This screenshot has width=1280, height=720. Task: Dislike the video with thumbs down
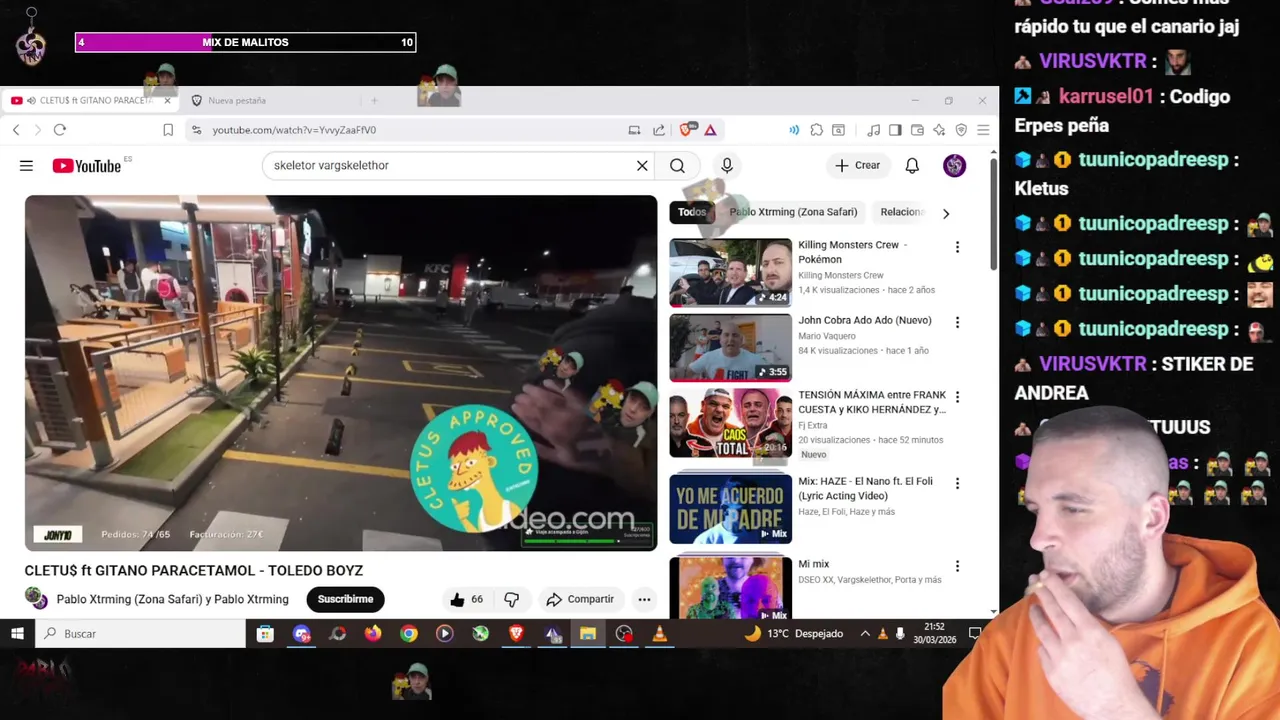click(x=512, y=599)
